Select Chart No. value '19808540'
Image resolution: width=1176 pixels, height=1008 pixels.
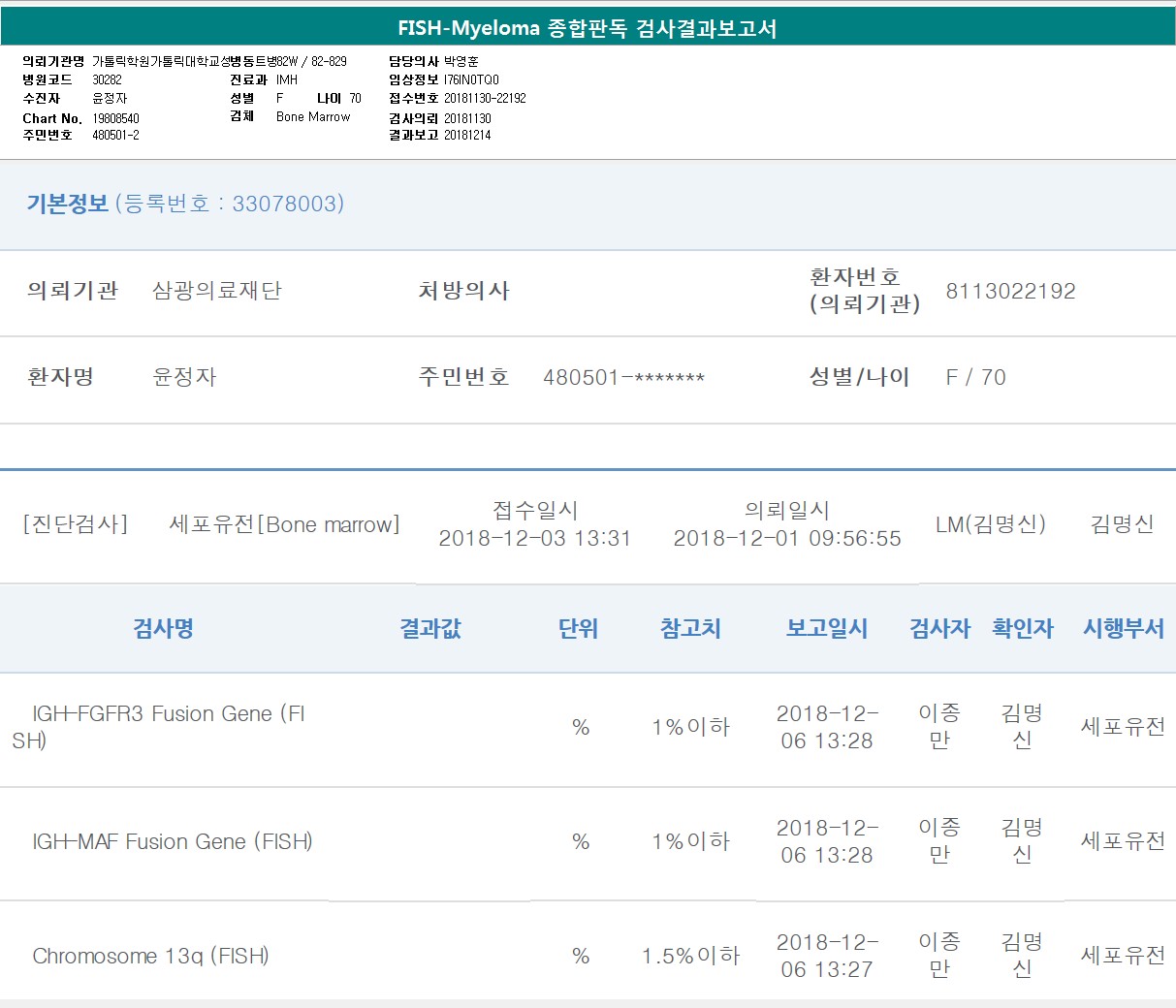[115, 118]
